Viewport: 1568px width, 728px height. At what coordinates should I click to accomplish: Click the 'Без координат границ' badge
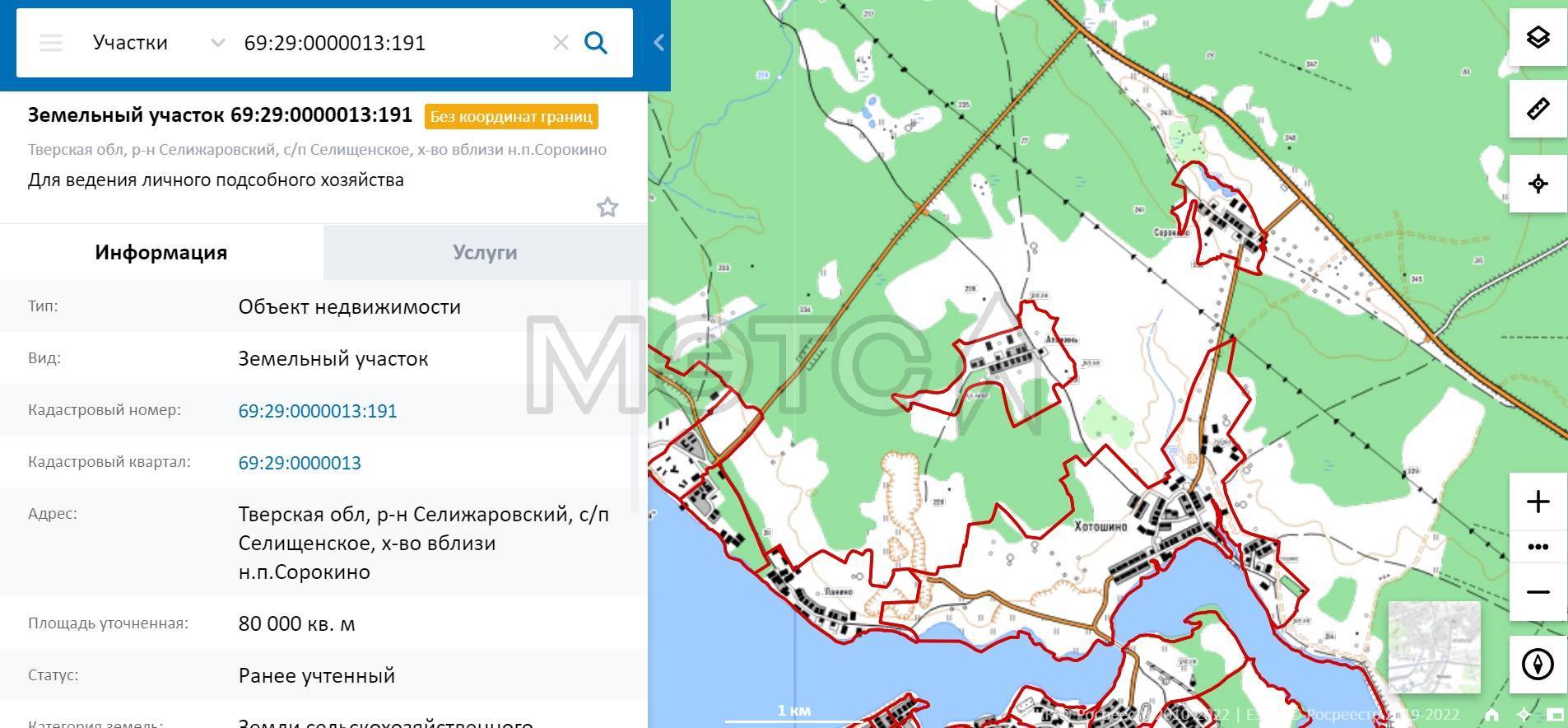point(511,116)
